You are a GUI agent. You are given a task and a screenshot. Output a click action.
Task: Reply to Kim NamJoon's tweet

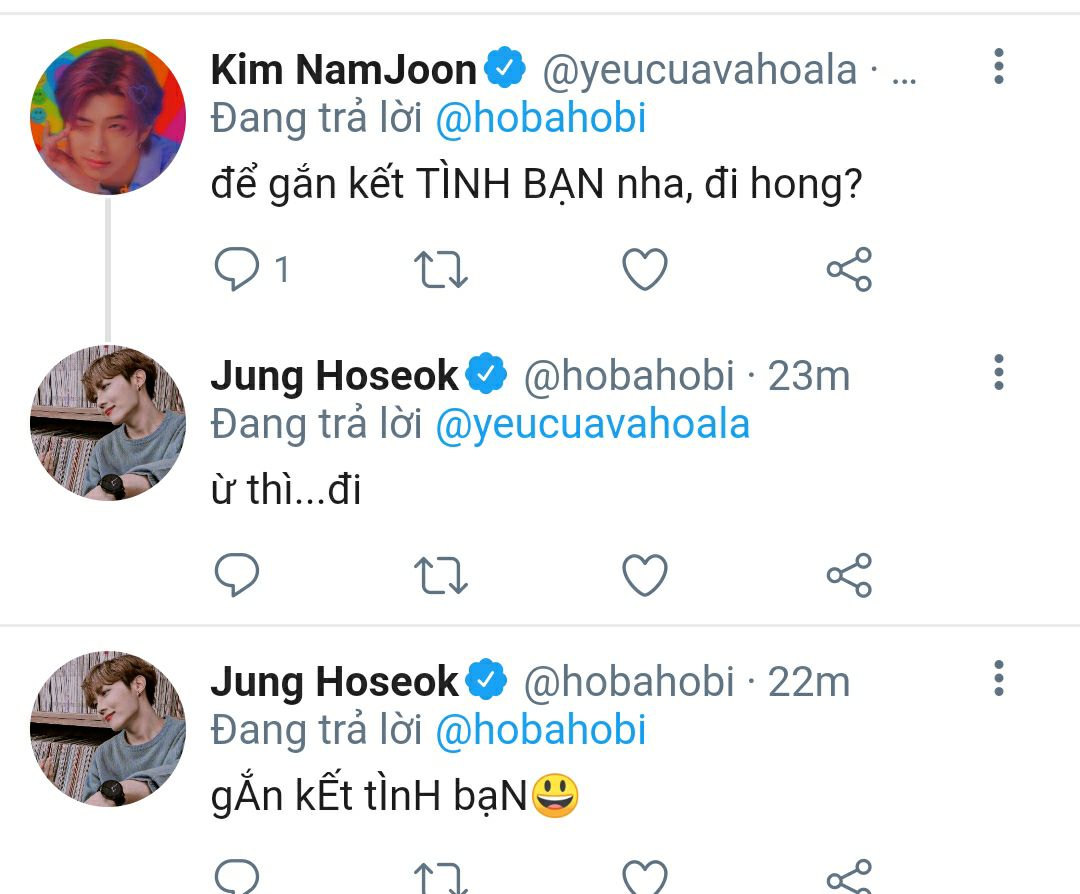pos(237,269)
